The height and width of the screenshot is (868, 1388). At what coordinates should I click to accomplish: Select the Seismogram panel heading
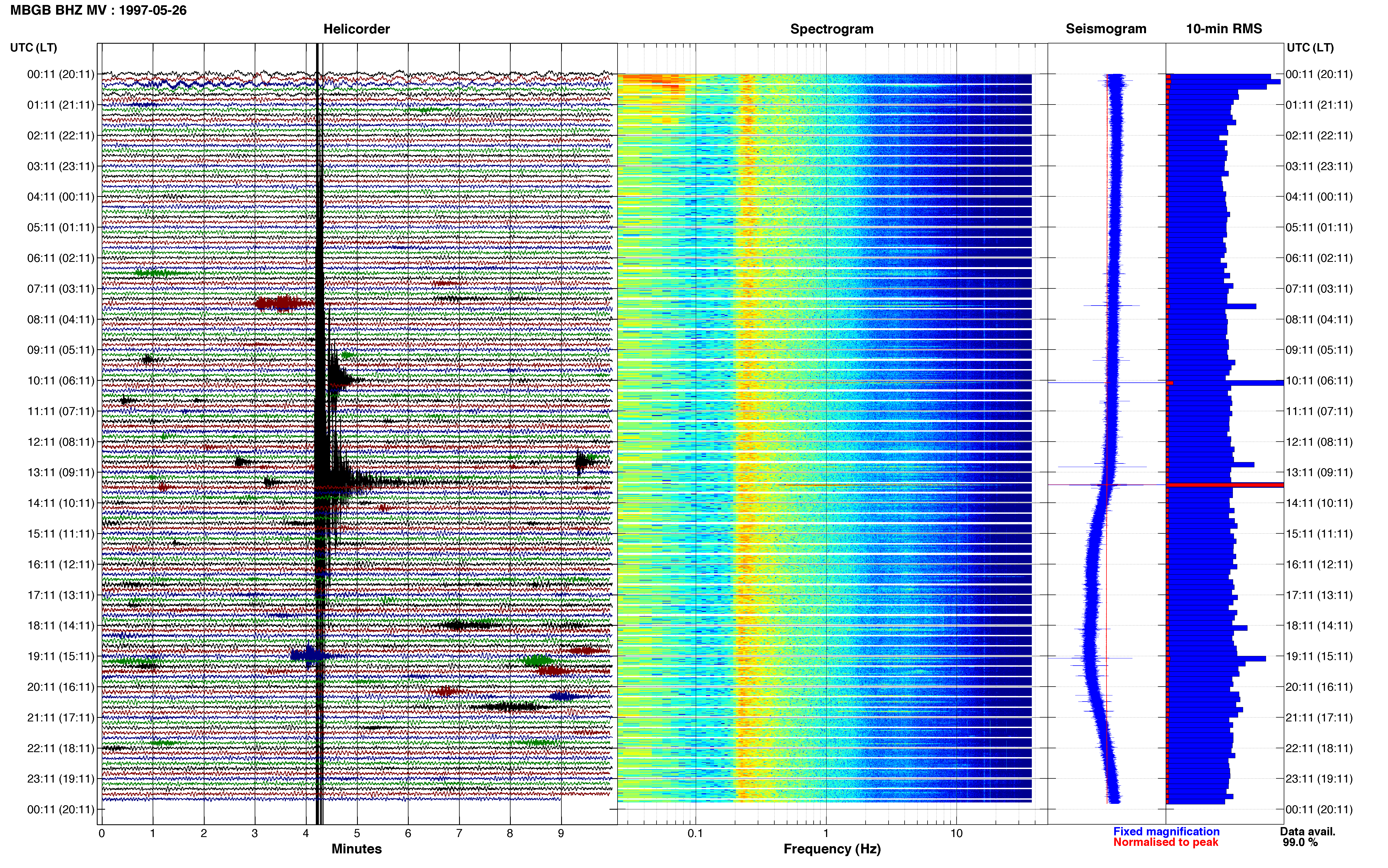tap(1106, 29)
